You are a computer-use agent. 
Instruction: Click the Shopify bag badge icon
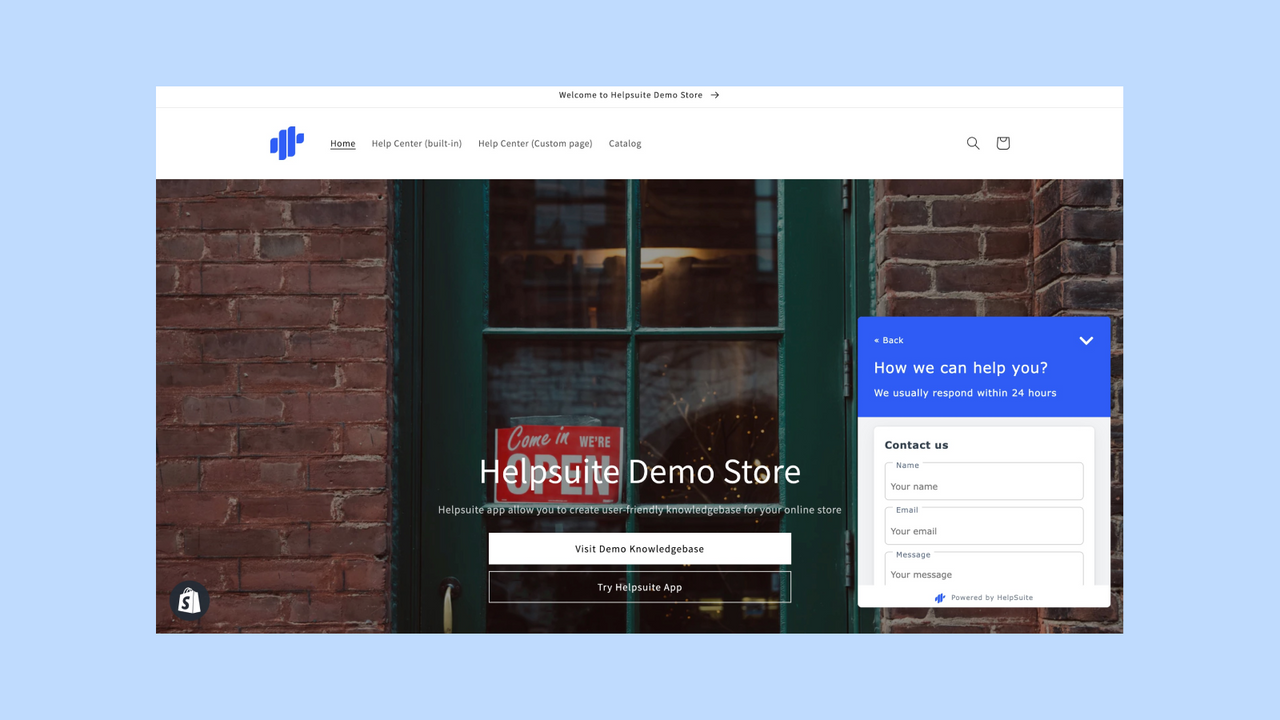pos(189,600)
